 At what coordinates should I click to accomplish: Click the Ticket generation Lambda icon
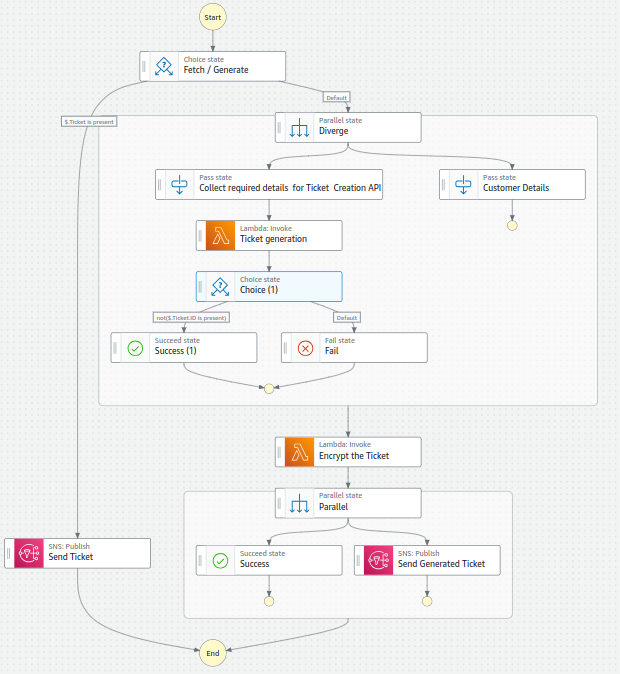pos(221,236)
